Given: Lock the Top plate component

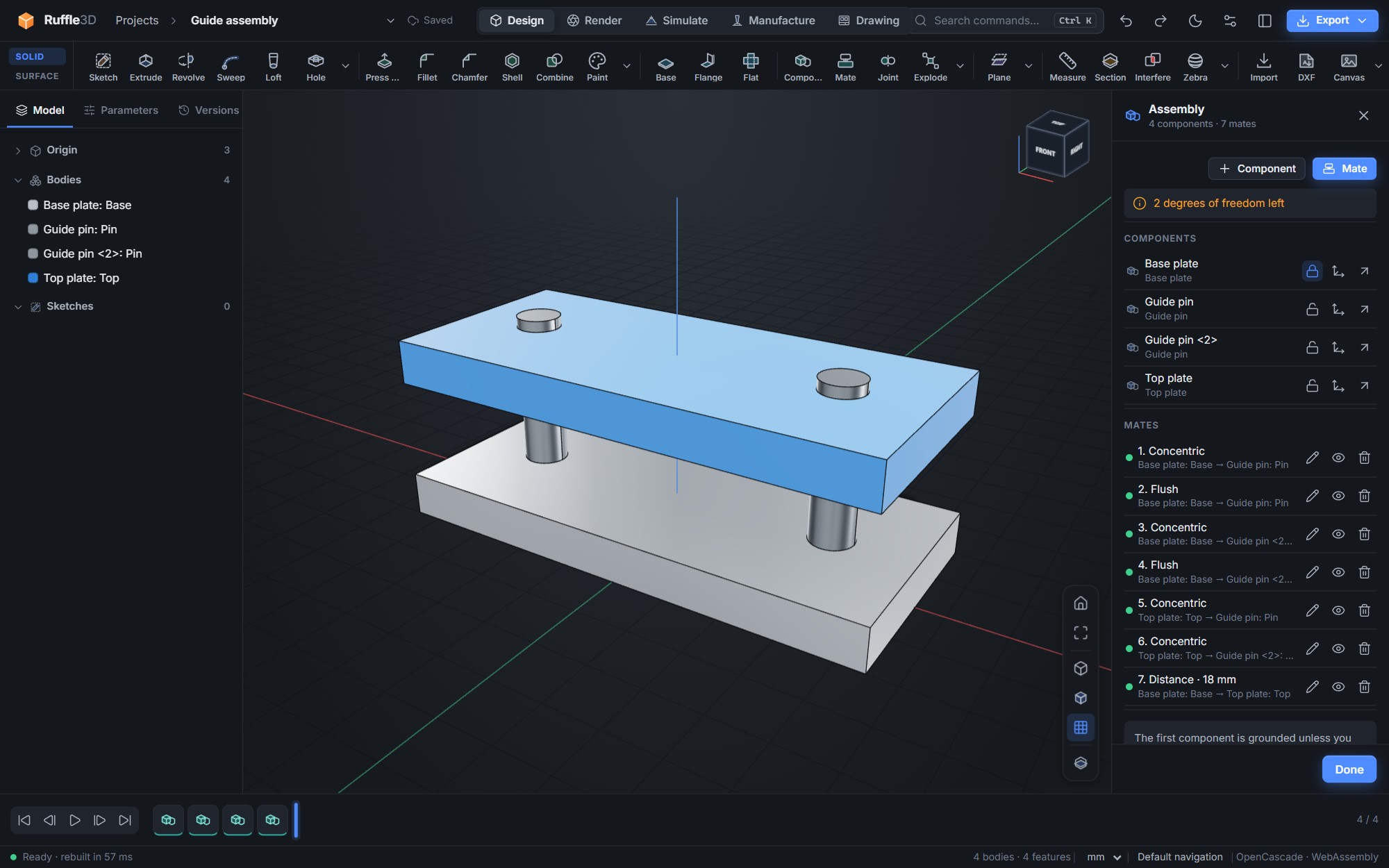Looking at the screenshot, I should coord(1312,385).
